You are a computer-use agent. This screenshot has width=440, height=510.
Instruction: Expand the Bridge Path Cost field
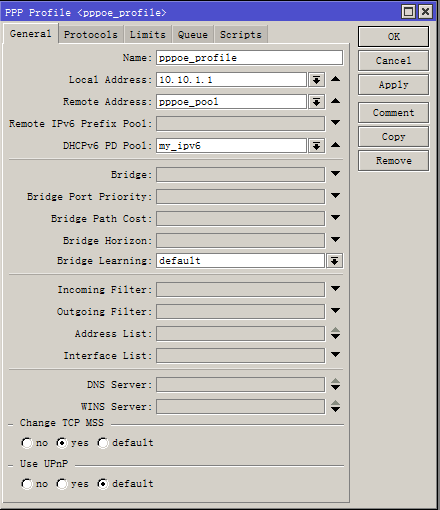click(x=336, y=218)
